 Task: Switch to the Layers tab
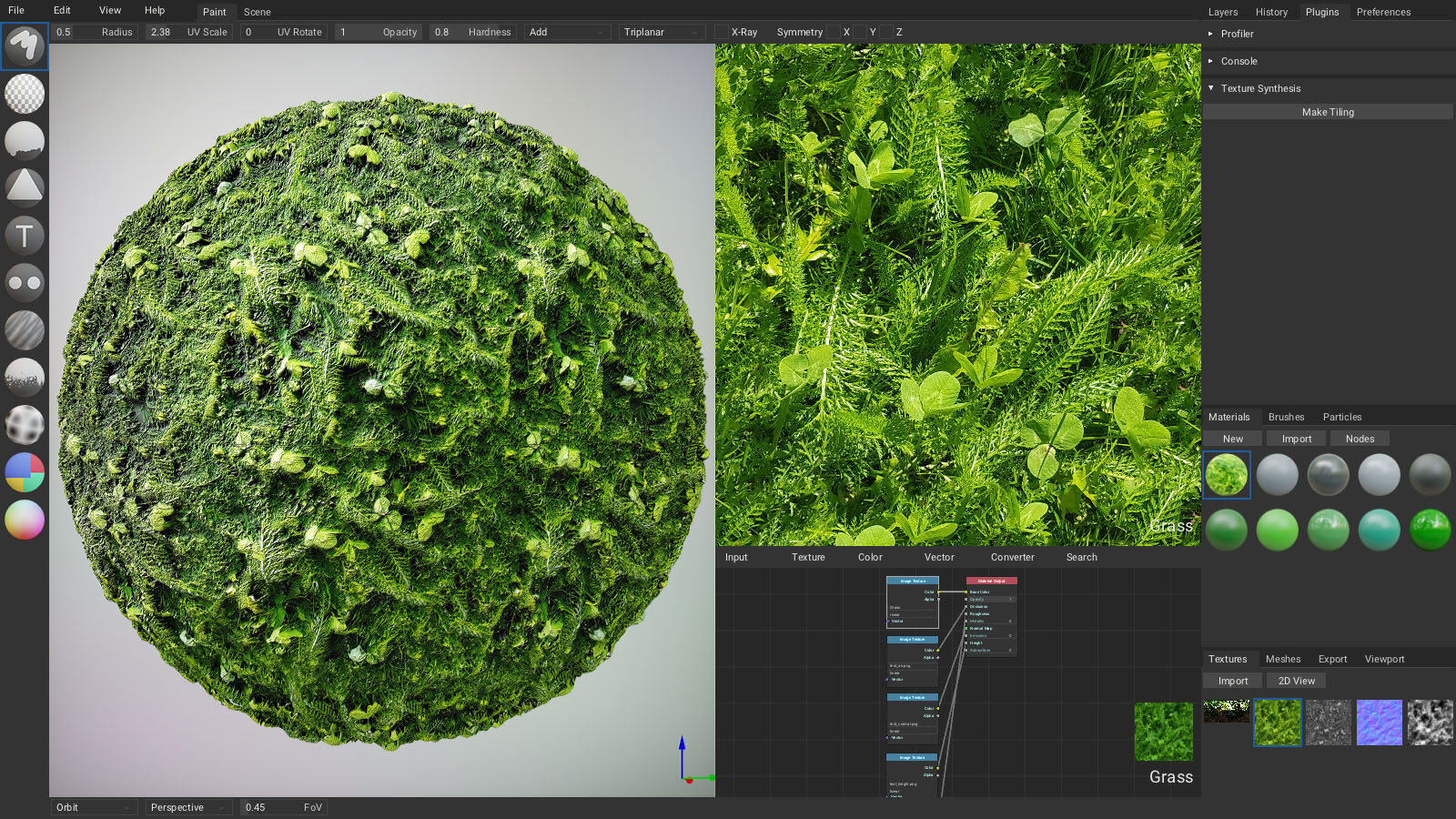1222,12
